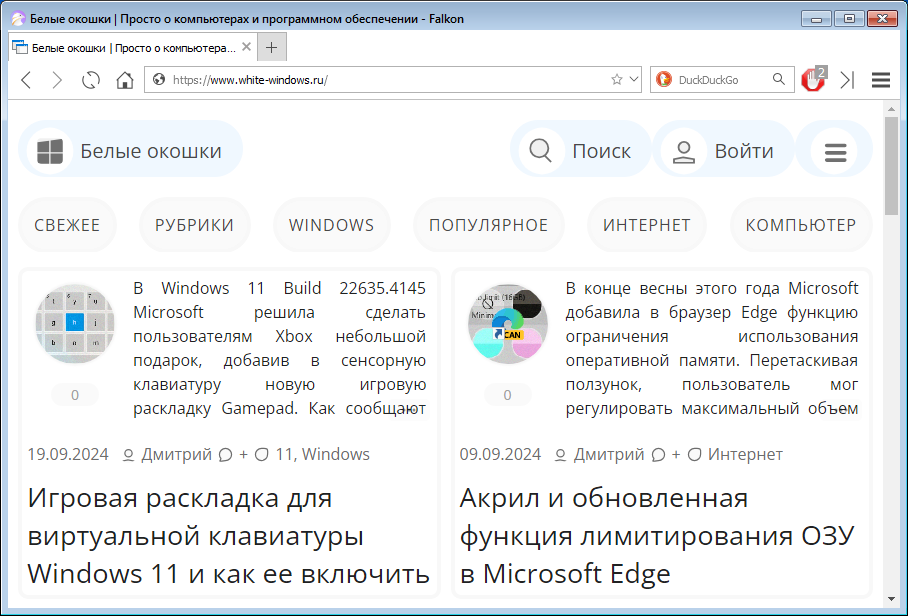The height and width of the screenshot is (616, 908).
Task: Click the Windows logo icon in the site header
Action: (x=50, y=152)
